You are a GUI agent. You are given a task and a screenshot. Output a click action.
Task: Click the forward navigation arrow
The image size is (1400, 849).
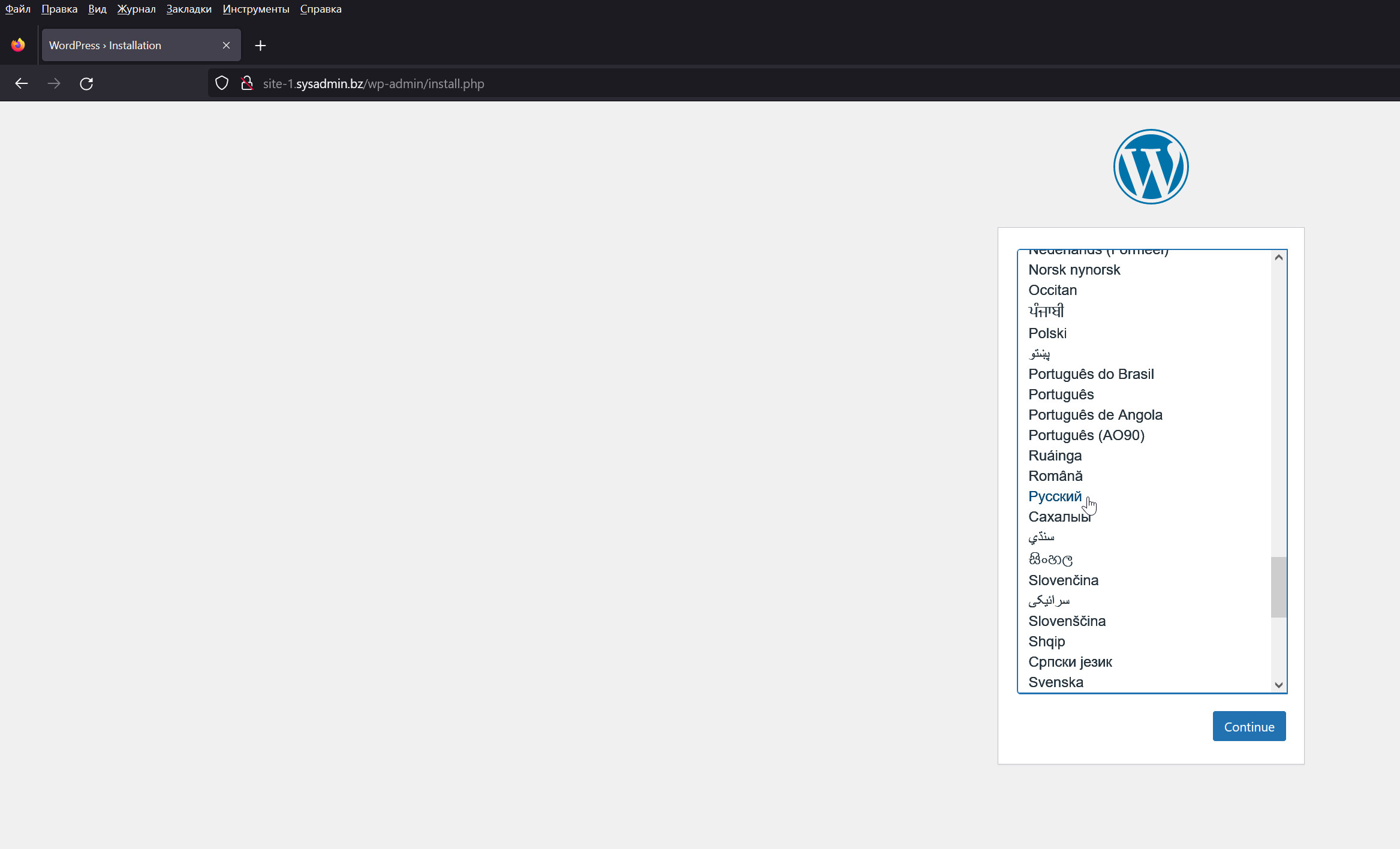(54, 83)
